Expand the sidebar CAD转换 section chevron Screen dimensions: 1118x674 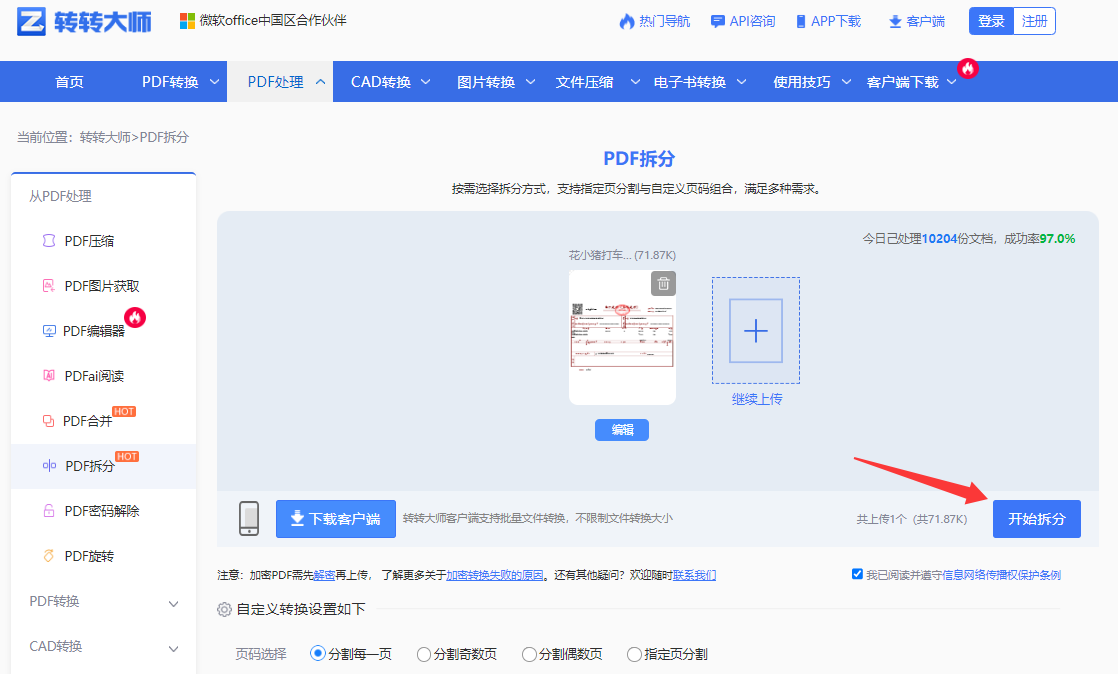[173, 648]
